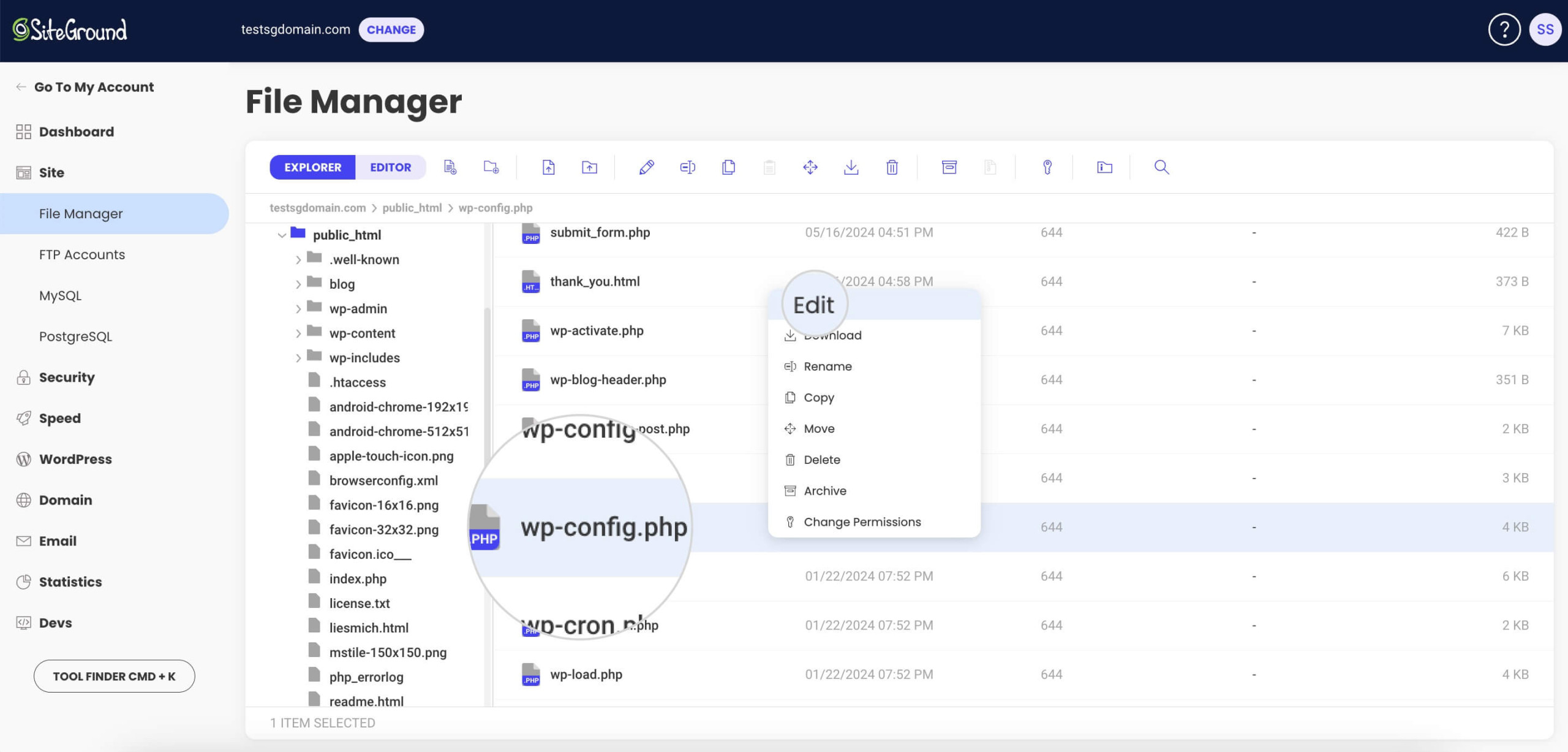Click the Archive tool icon in toolbar
The width and height of the screenshot is (1568, 752).
tap(949, 167)
